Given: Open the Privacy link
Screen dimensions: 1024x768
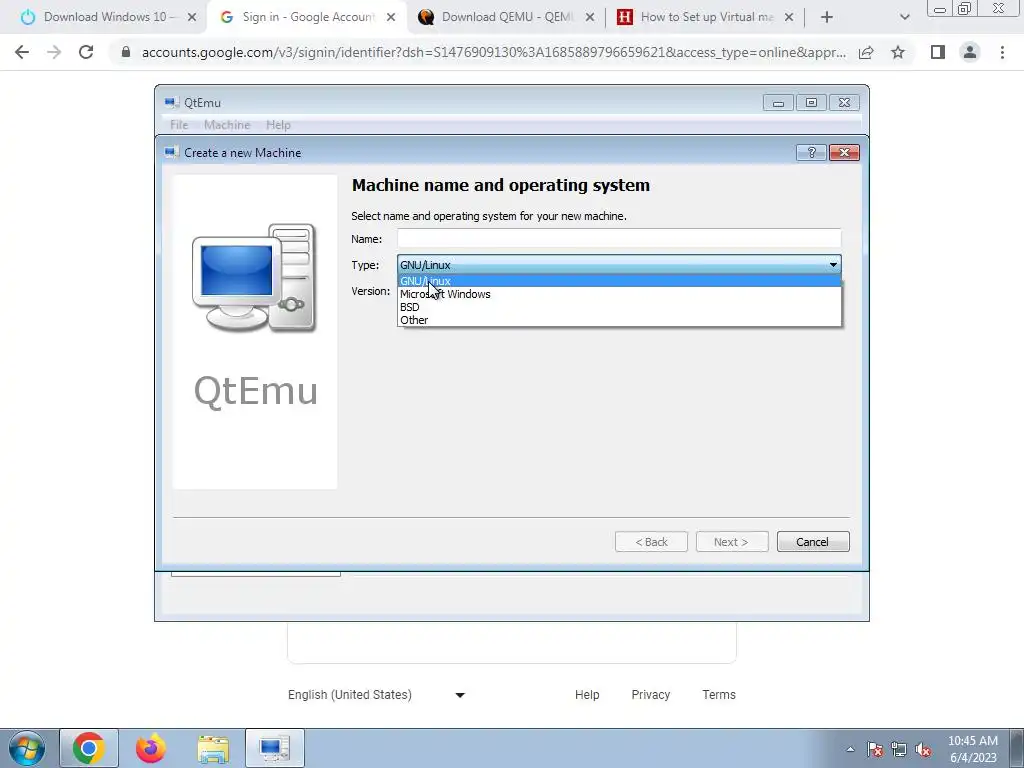Looking at the screenshot, I should pos(650,695).
